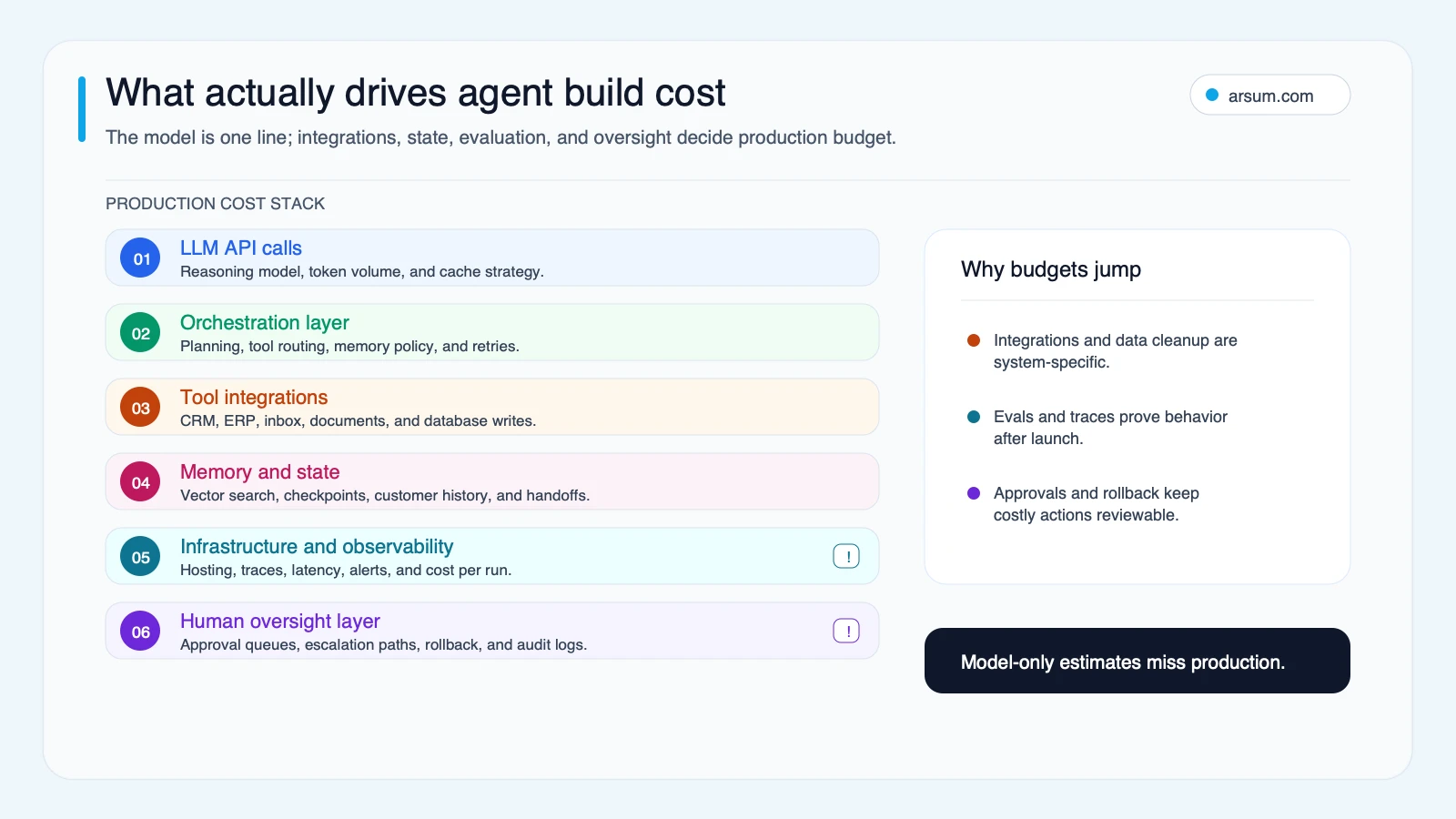Image resolution: width=1456 pixels, height=819 pixels.
Task: Click the purple bullet beside Approvals and rollback
Action: point(974,493)
